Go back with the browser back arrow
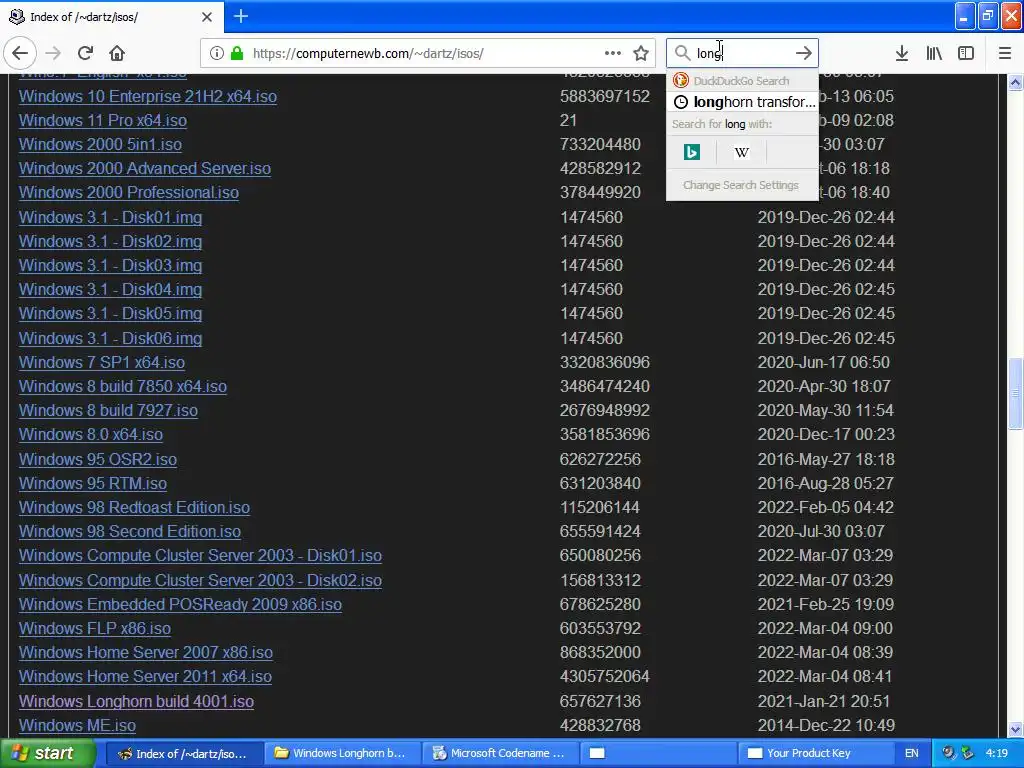Screen dimensions: 1024x768 [20, 53]
